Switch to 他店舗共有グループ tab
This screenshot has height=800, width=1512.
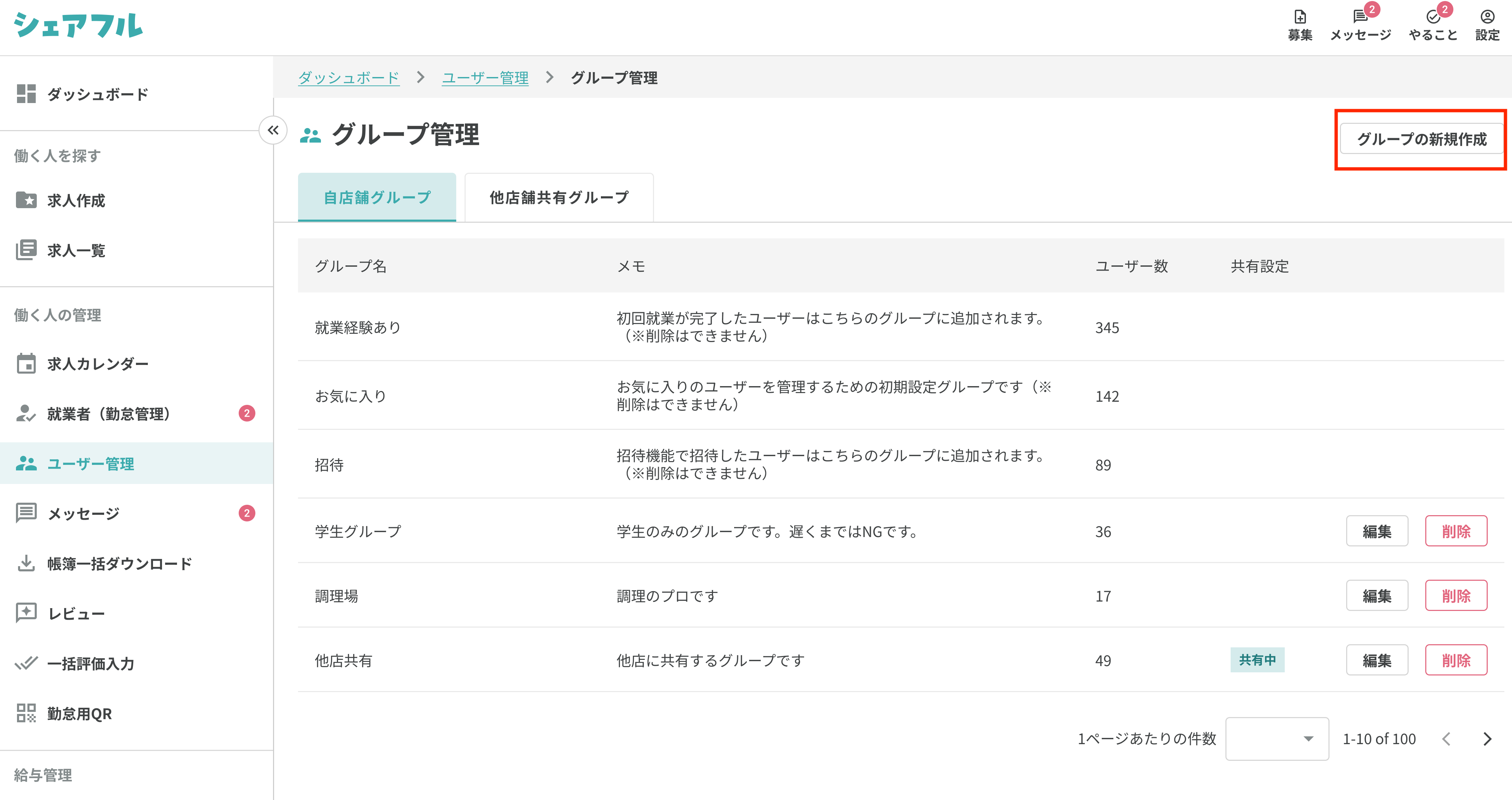coord(559,197)
